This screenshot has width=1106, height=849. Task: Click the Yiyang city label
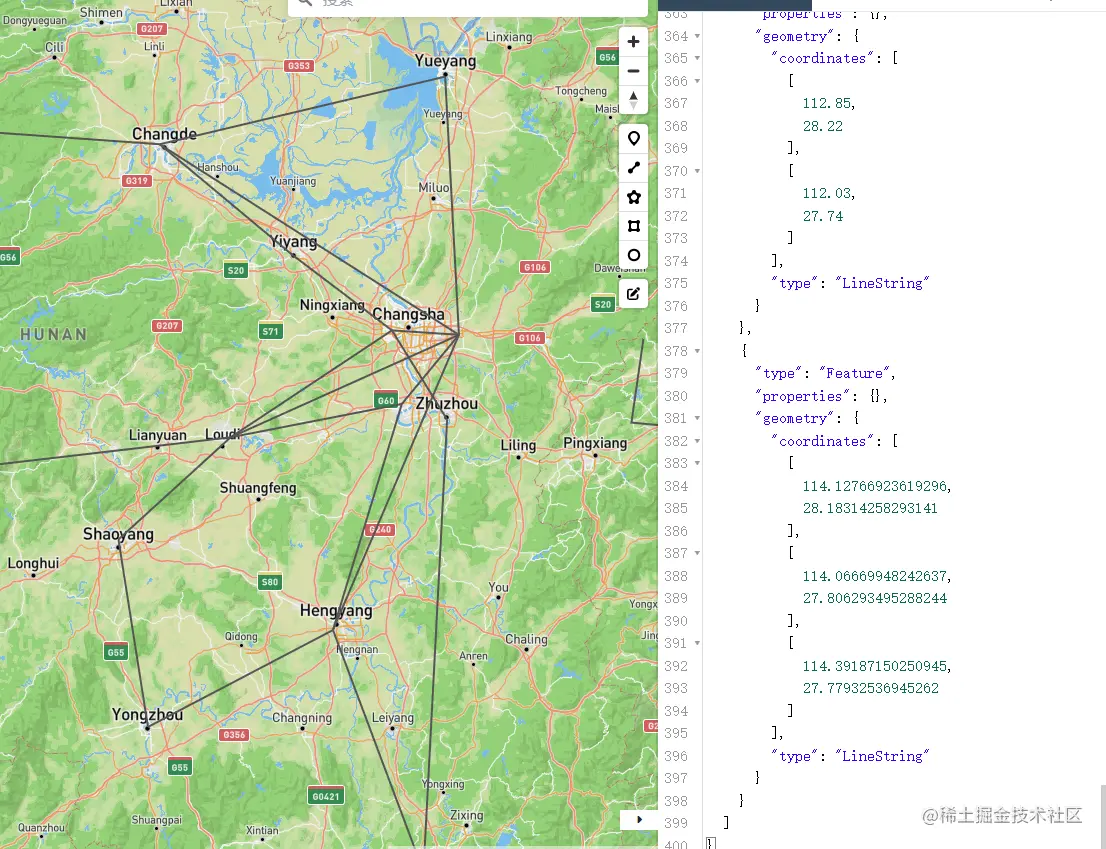pos(294,242)
